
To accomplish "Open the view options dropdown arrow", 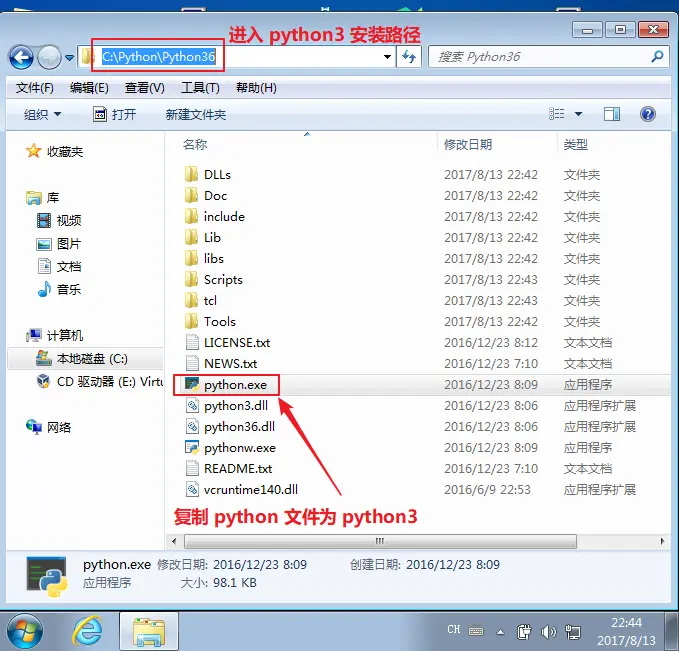I will [x=578, y=114].
